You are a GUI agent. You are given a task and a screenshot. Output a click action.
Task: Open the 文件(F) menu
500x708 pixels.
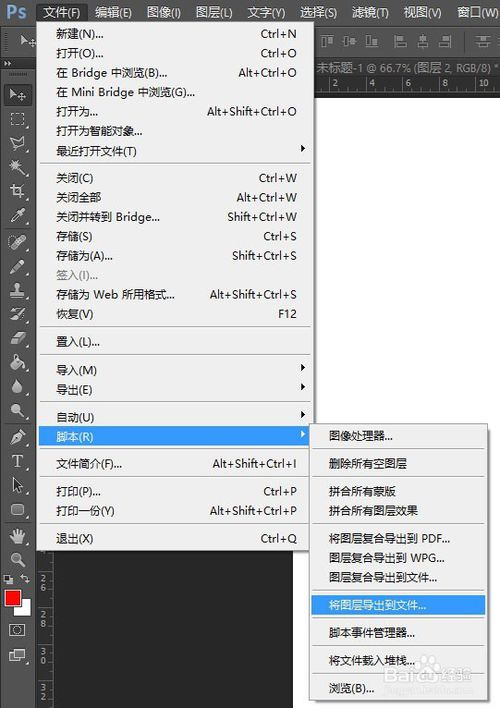pos(62,12)
